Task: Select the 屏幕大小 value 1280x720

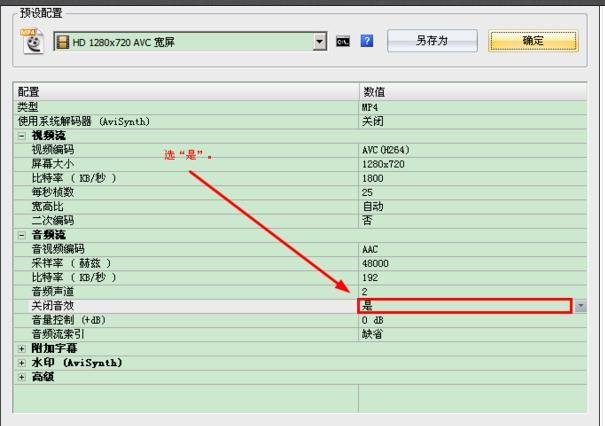Action: [x=383, y=164]
